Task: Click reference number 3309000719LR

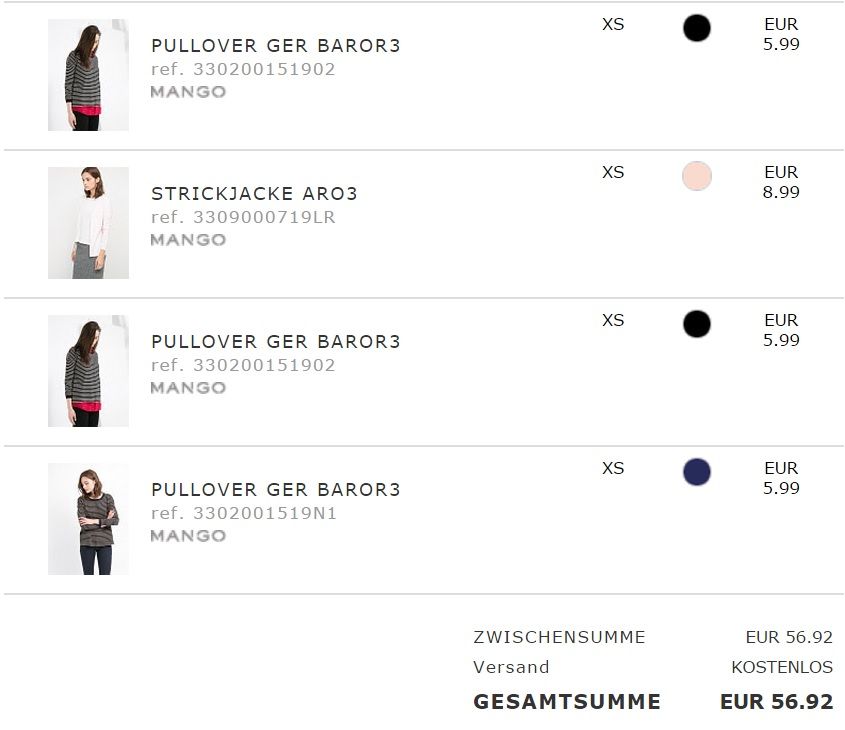Action: click(243, 217)
